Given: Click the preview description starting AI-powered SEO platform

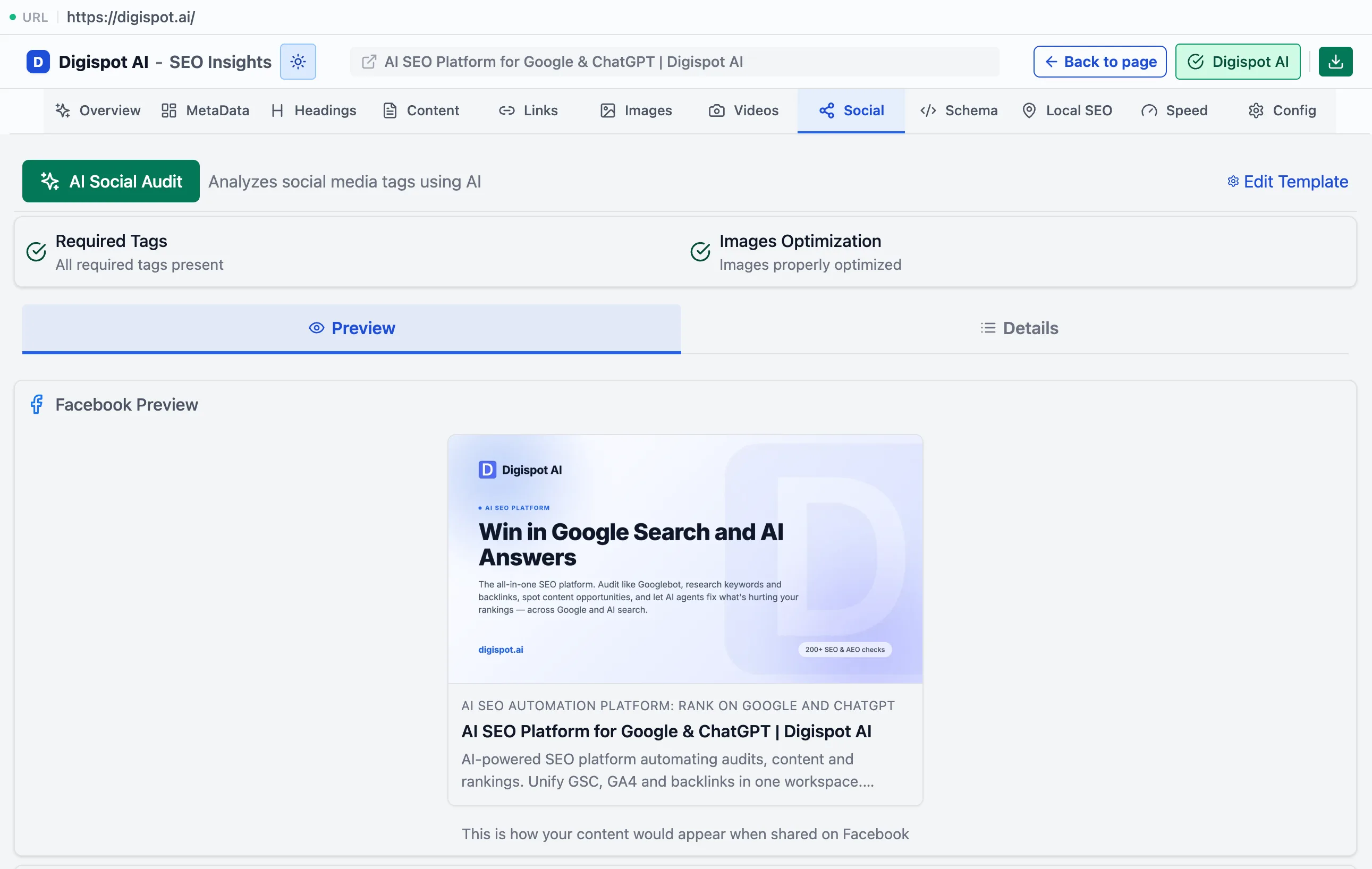Looking at the screenshot, I should pos(667,771).
